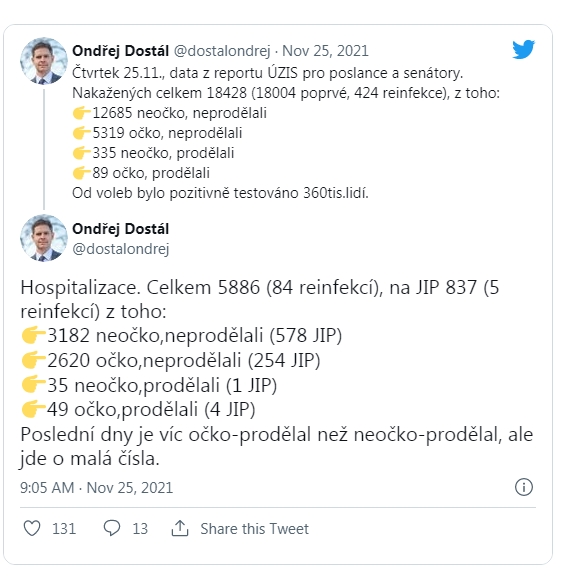
Task: View the 131 likes count
Action: (x=64, y=529)
